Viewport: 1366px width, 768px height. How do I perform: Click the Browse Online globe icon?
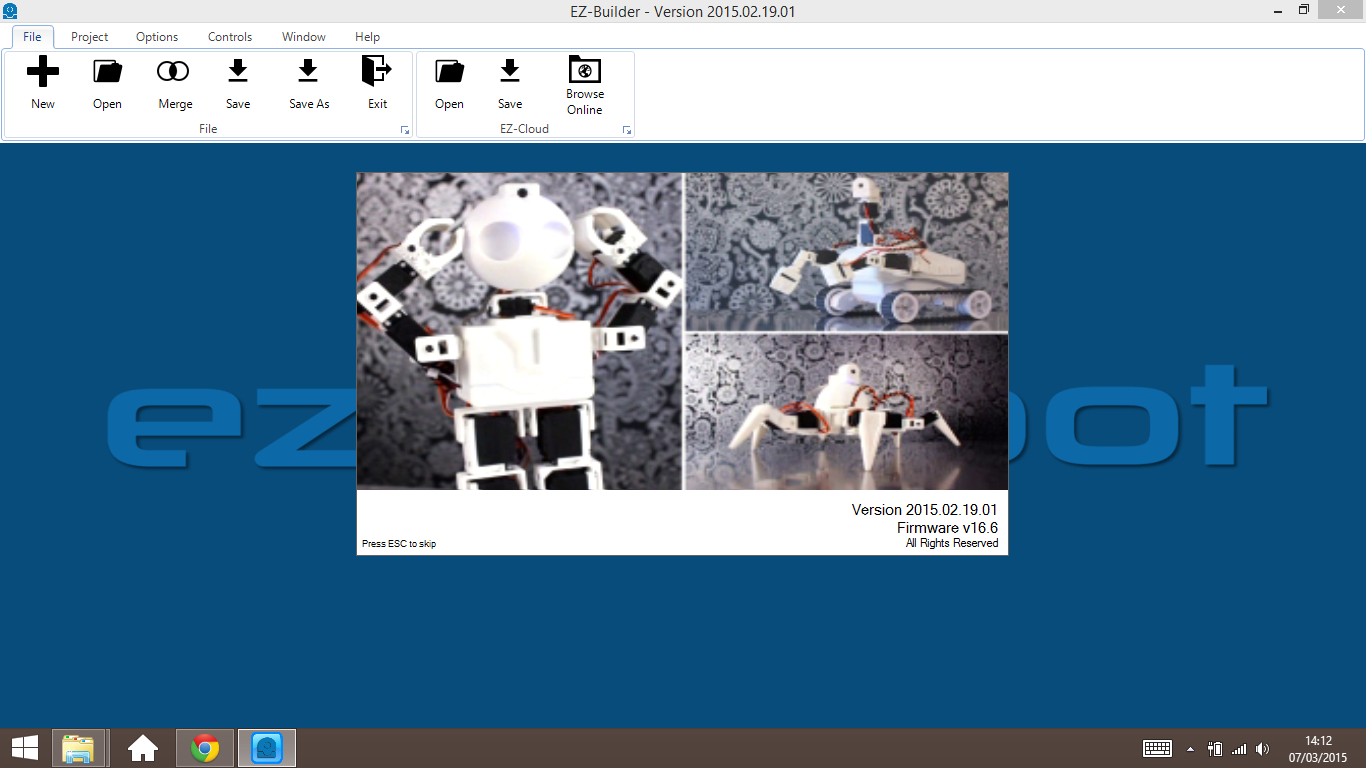(584, 80)
